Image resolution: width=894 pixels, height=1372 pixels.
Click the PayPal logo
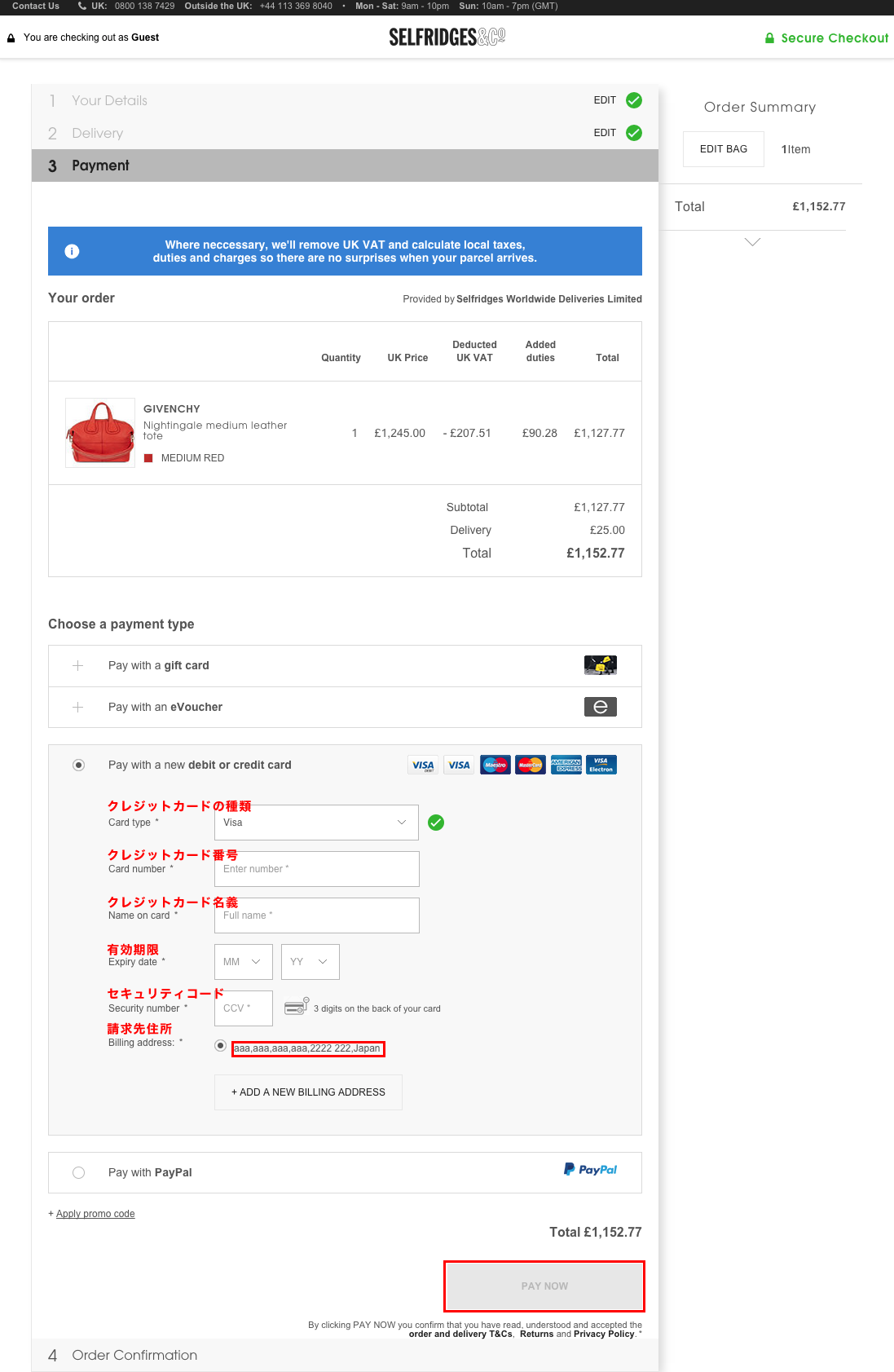pos(591,1170)
